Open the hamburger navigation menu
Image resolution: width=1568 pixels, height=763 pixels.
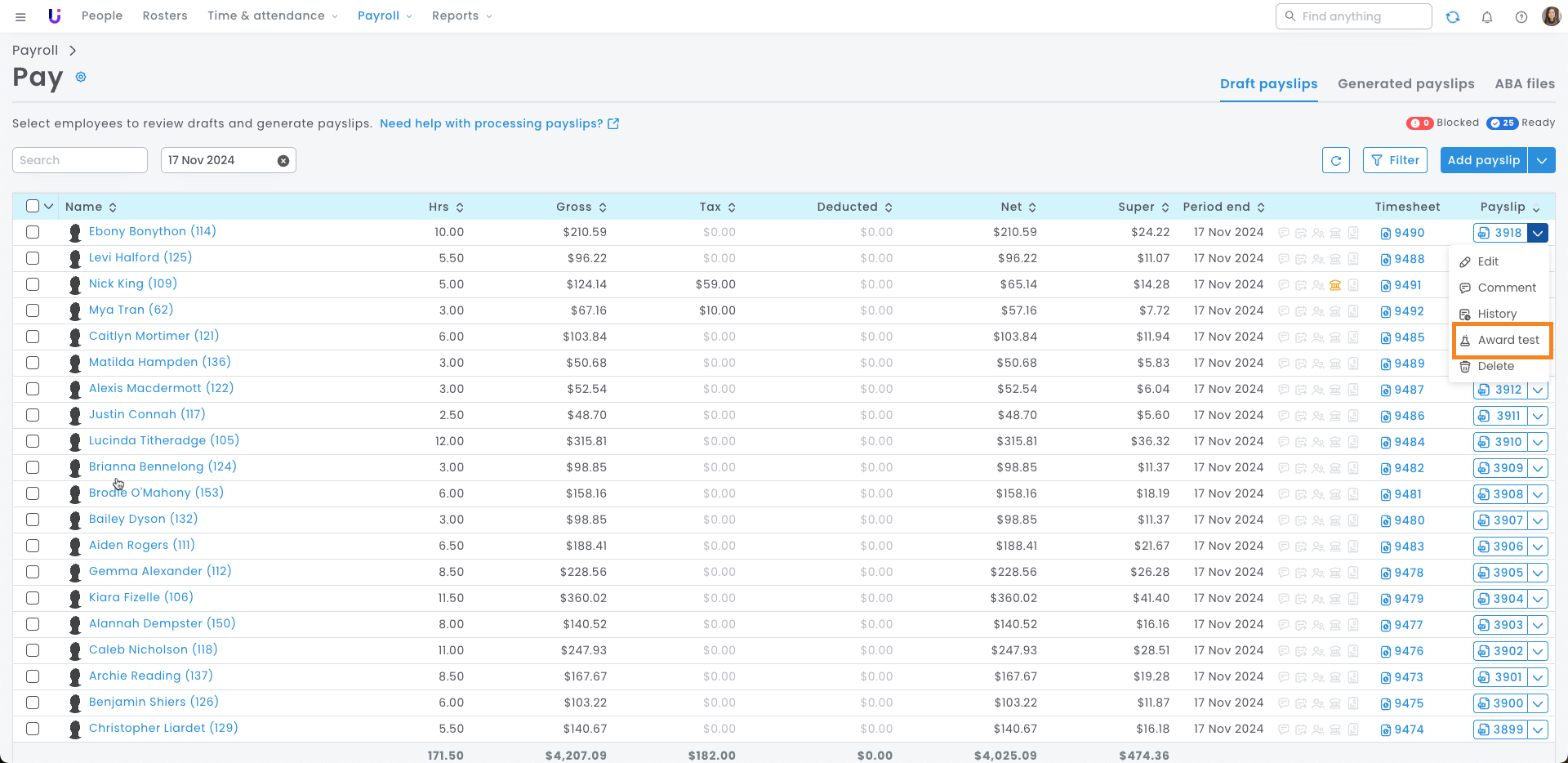(20, 16)
